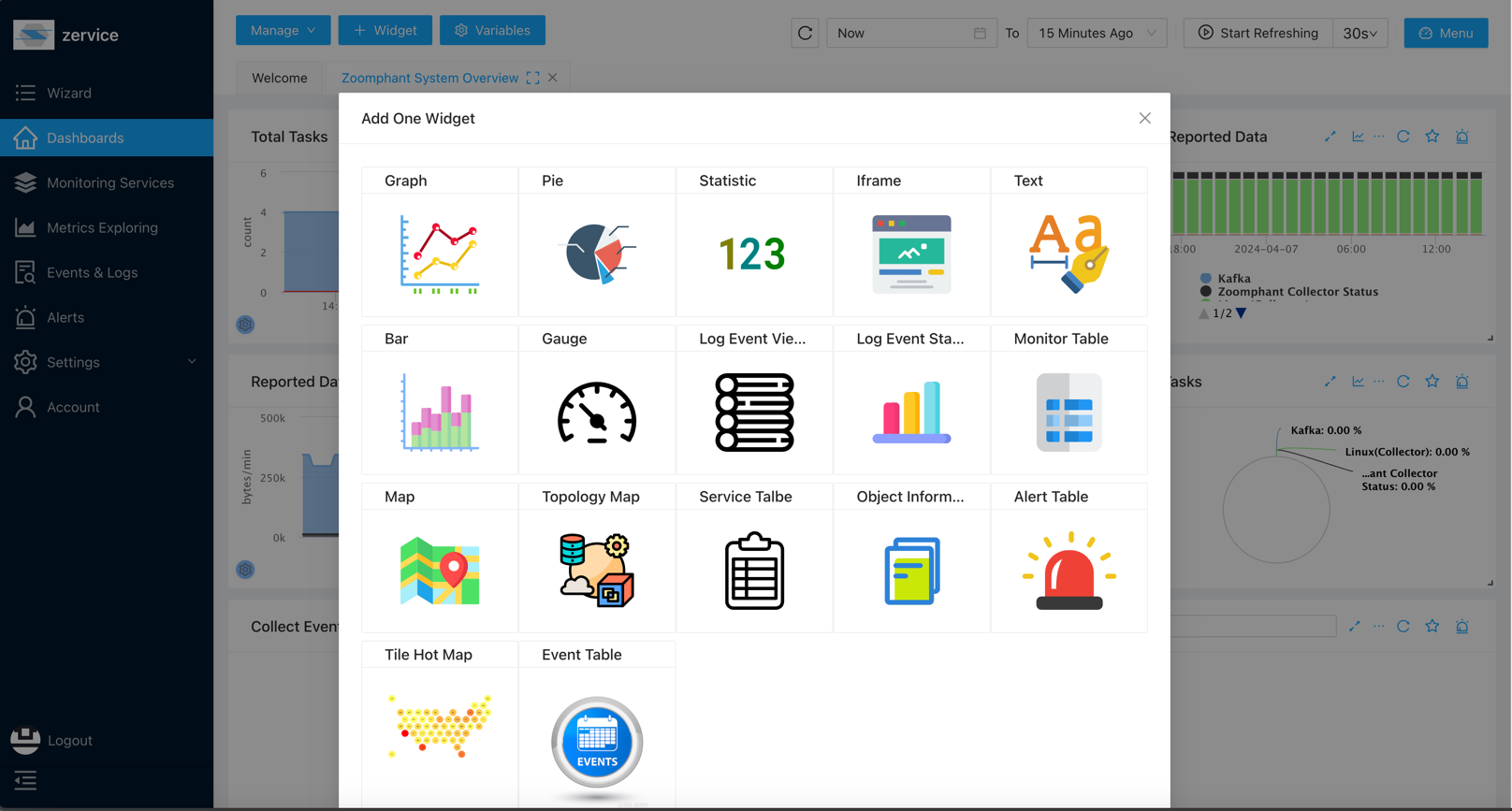The height and width of the screenshot is (811, 1512).
Task: Pick the Monitor Table widget
Action: click(x=1069, y=413)
